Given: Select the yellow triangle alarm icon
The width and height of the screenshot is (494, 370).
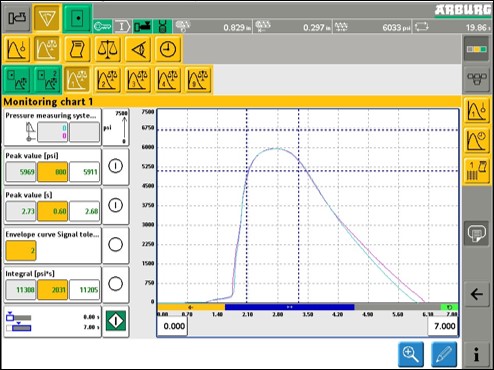Looking at the screenshot, I should pyautogui.click(x=47, y=18).
